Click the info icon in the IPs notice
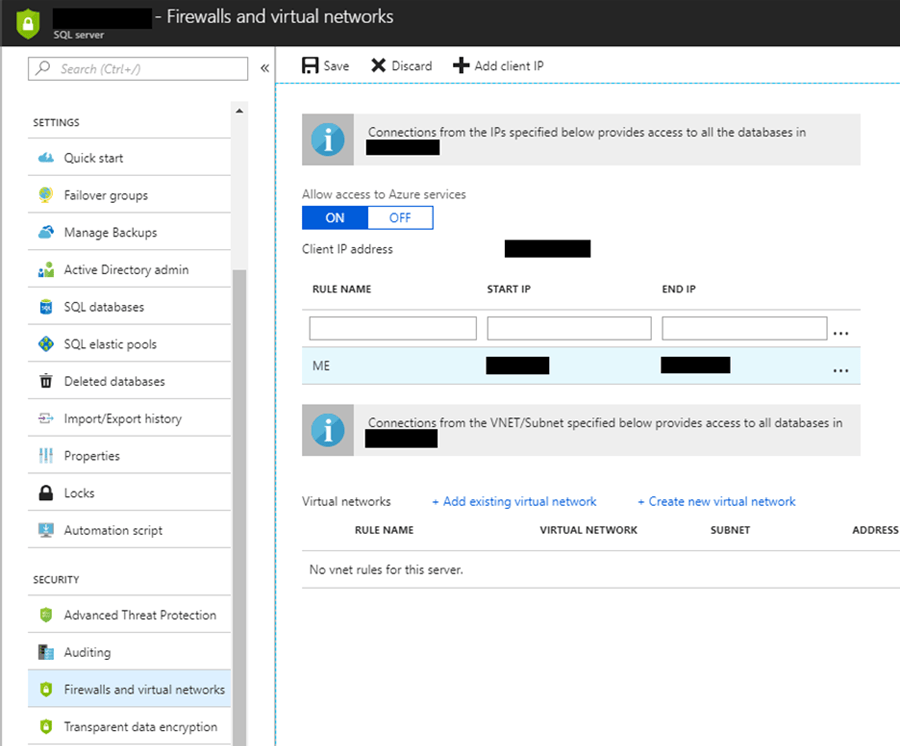Screen dimensions: 900x746 tap(328, 139)
